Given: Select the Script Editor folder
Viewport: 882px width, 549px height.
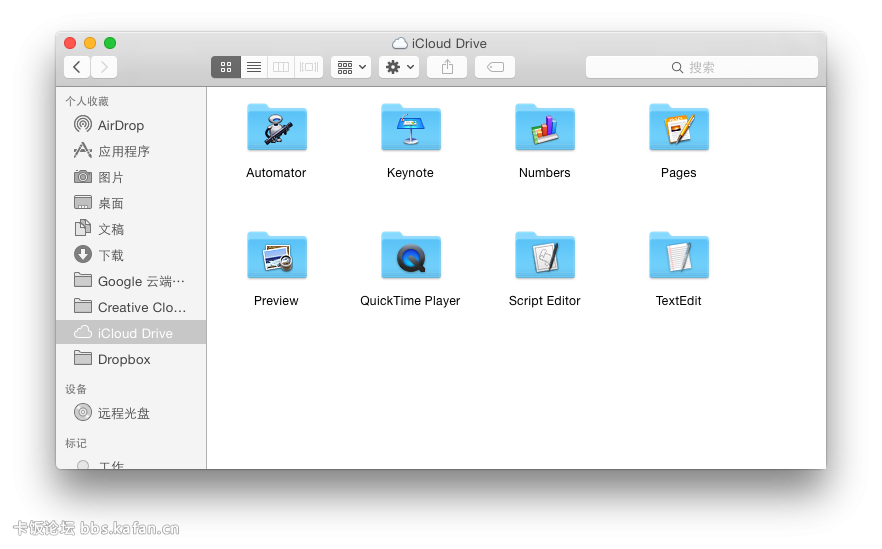Looking at the screenshot, I should coord(544,256).
